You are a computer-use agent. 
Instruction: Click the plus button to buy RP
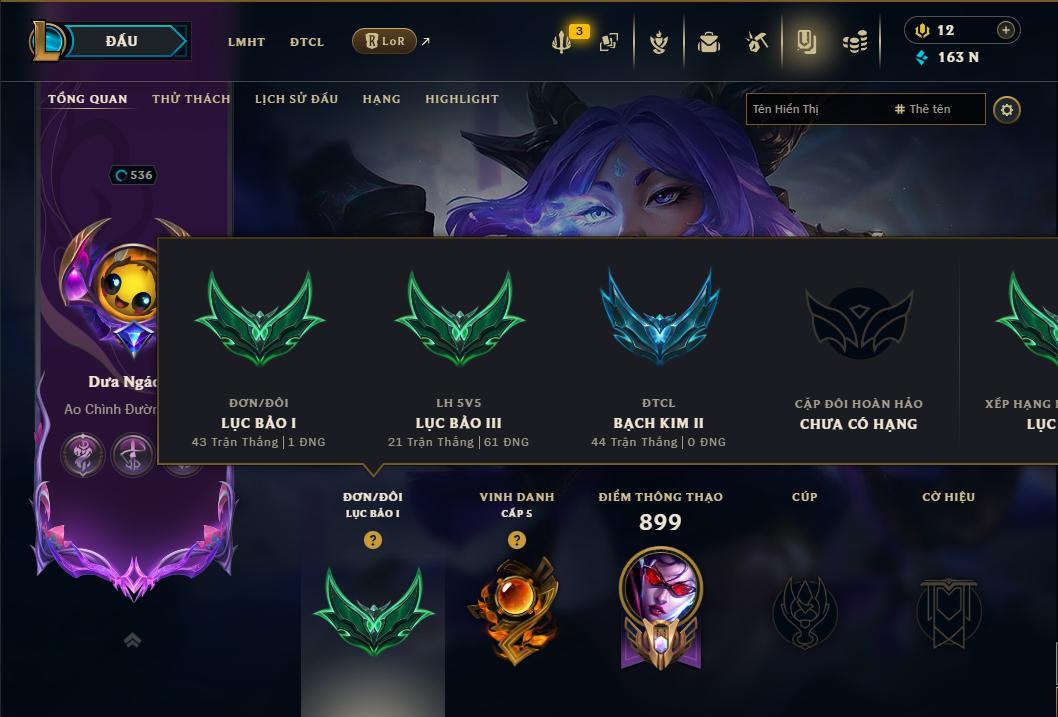click(x=1005, y=30)
